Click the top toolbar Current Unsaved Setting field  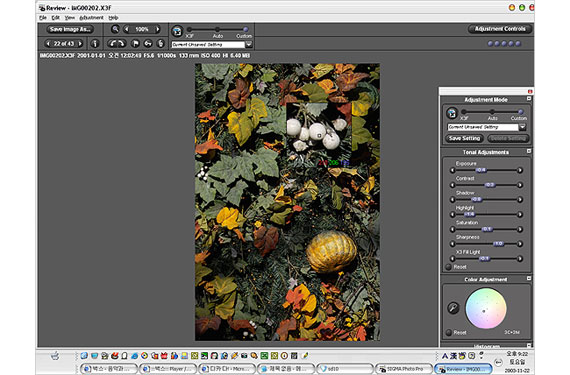[208, 44]
